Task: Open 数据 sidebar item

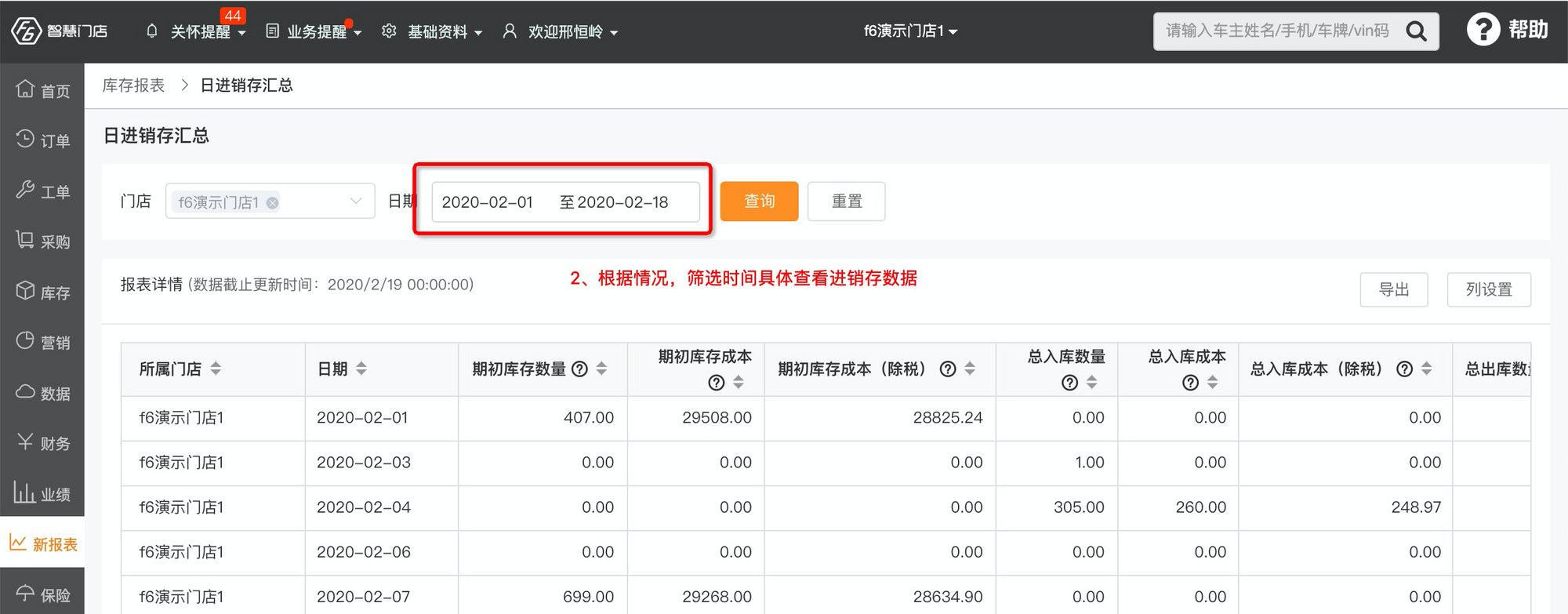Action: point(42,393)
